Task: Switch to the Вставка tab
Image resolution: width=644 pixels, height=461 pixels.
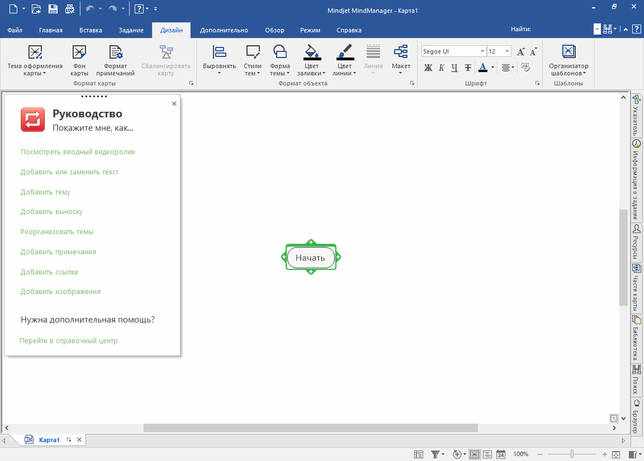Action: tap(90, 30)
